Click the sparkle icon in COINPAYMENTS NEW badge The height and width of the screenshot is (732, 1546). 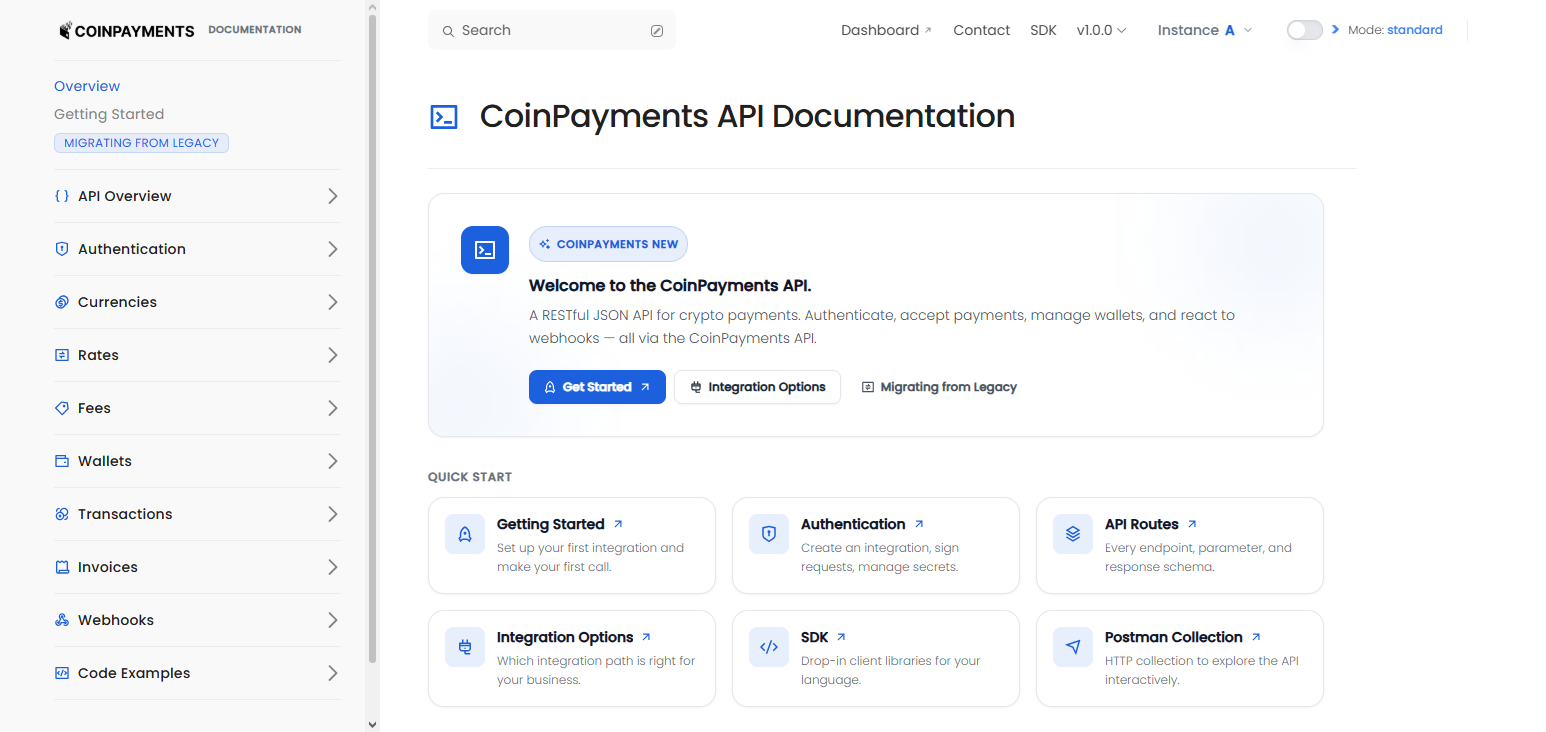click(545, 244)
